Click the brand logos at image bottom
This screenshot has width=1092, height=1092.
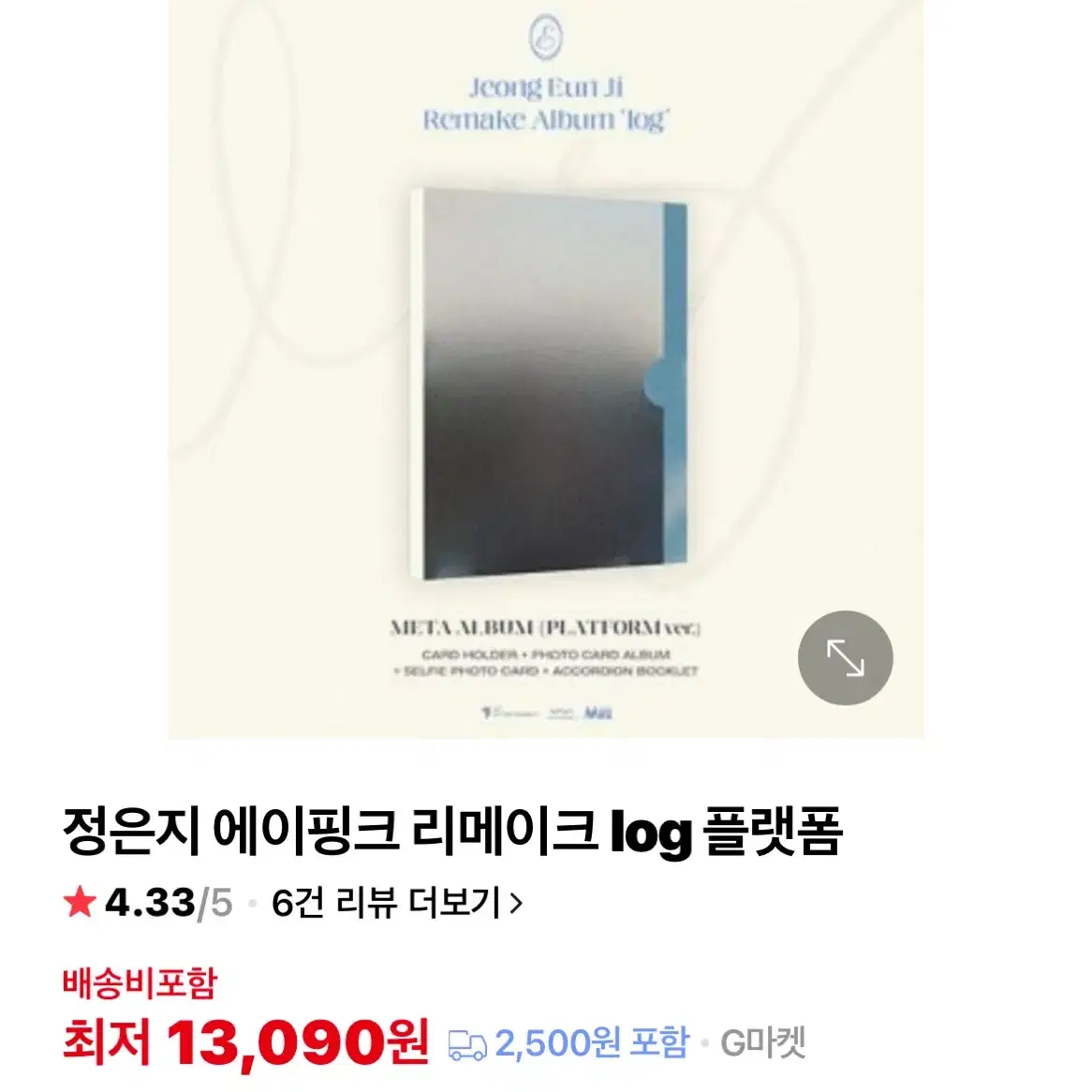point(547,713)
